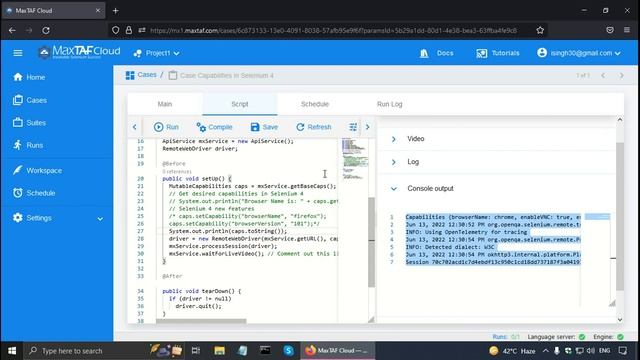Go to Home in the sidebar
Image resolution: width=640 pixels, height=360 pixels.
(x=29, y=77)
